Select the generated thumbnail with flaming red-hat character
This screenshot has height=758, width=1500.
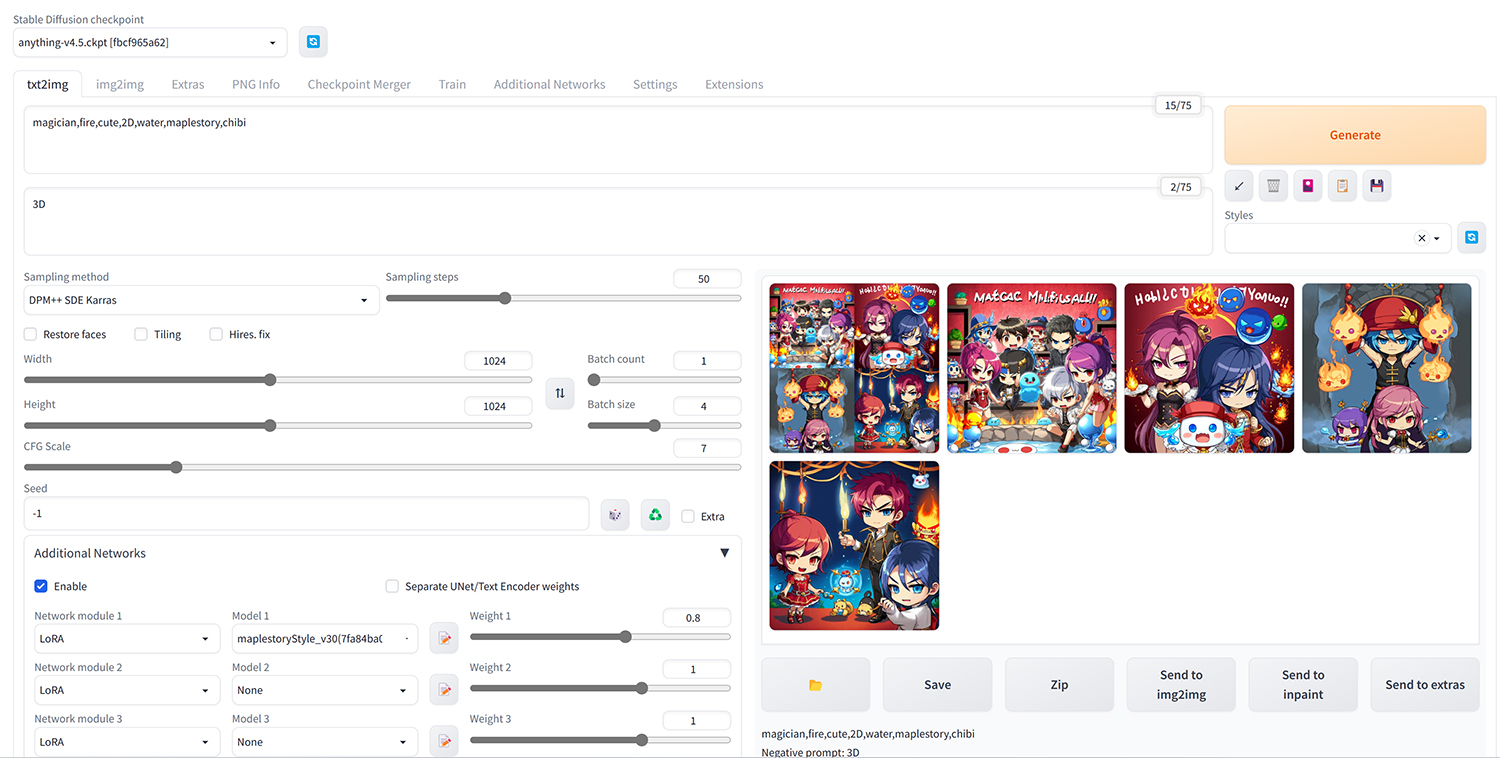1386,368
